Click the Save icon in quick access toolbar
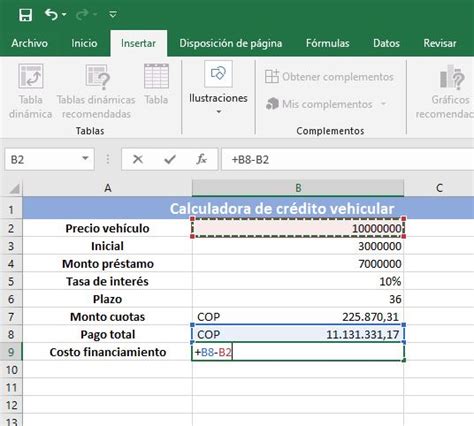Viewport: 474px width, 426px height. tap(25, 15)
